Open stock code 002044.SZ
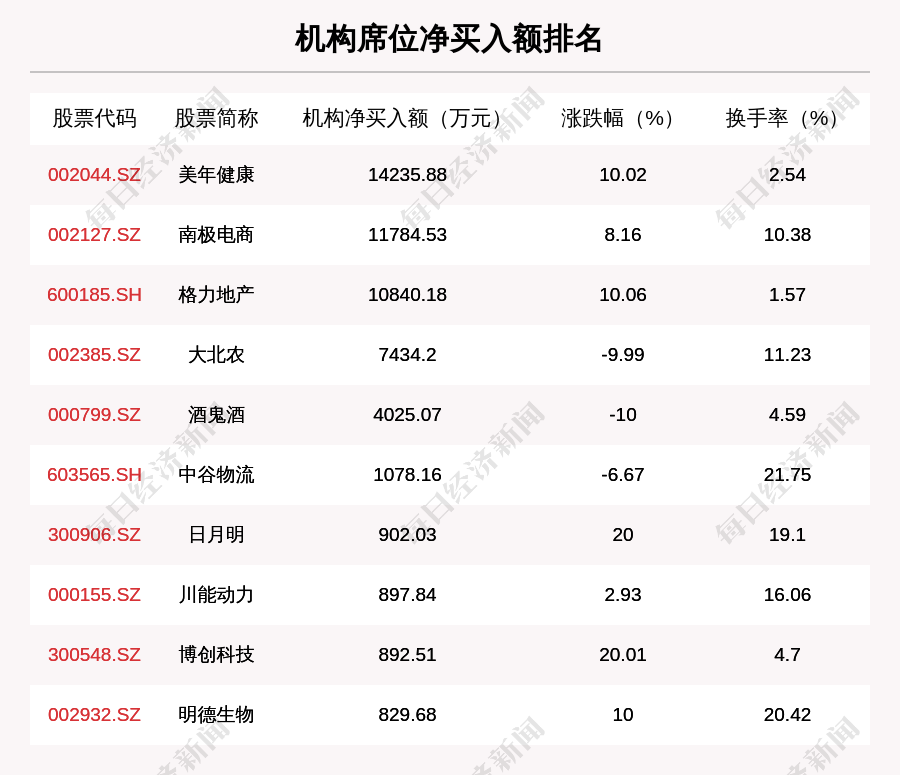 pyautogui.click(x=95, y=175)
